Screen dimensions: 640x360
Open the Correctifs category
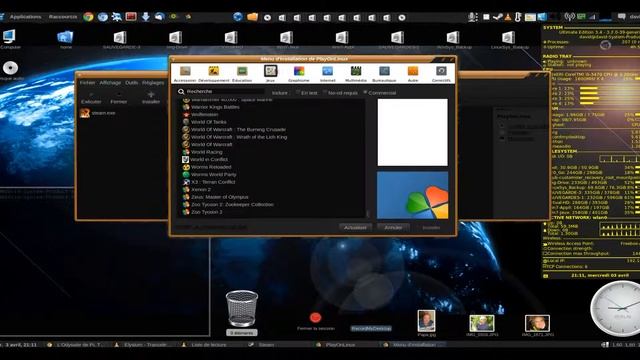pos(441,74)
